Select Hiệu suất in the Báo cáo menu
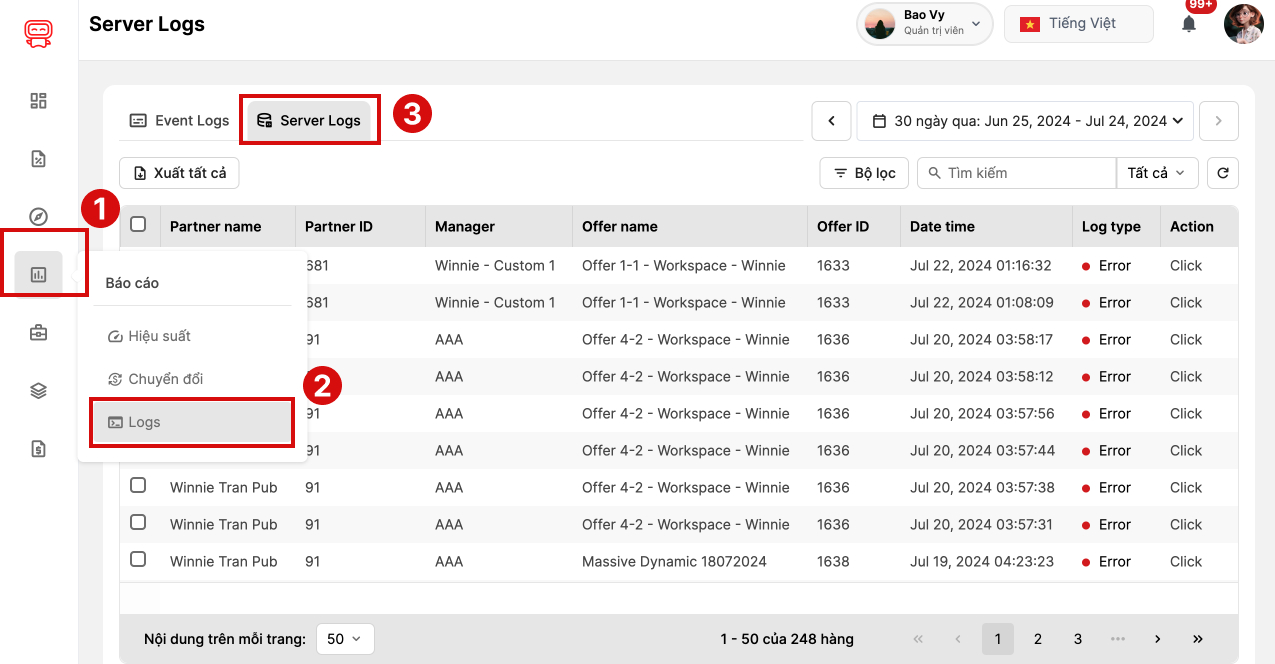Viewport: 1275px width, 664px height. pos(160,335)
